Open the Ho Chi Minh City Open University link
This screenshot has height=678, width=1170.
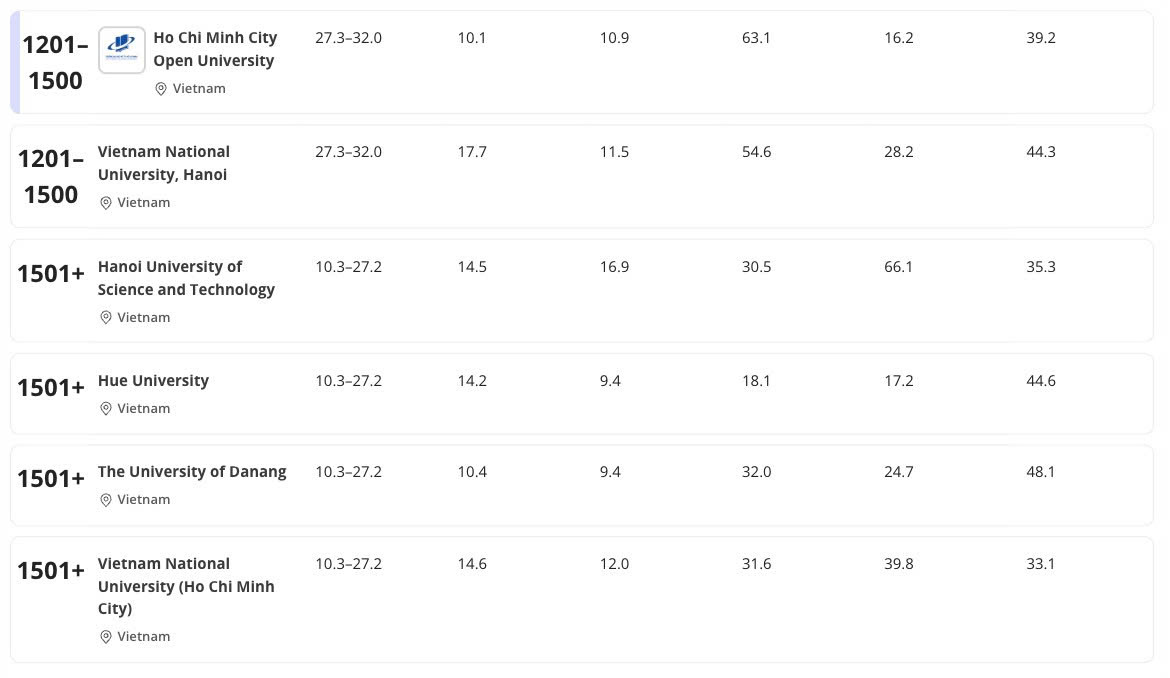(x=215, y=49)
